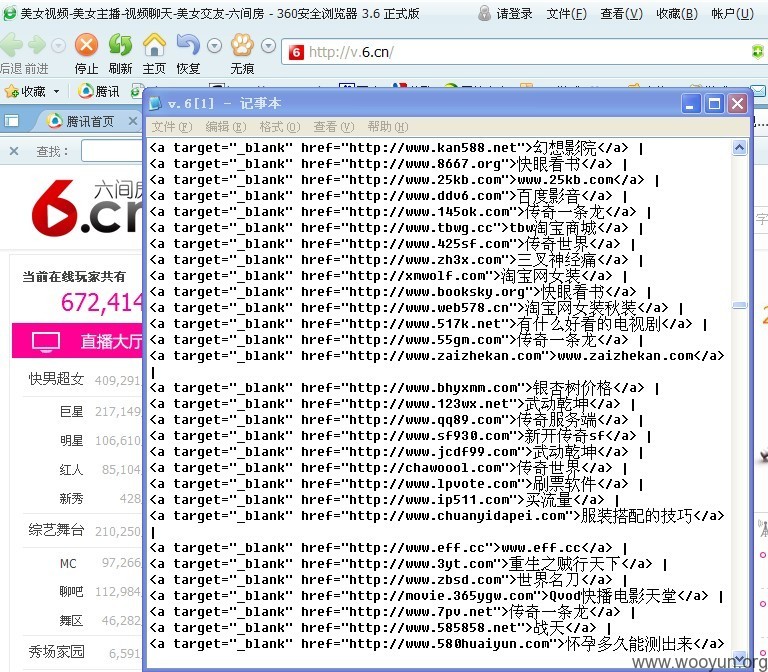Click the Notepad title bar icon
The image size is (768, 672).
coord(155,103)
